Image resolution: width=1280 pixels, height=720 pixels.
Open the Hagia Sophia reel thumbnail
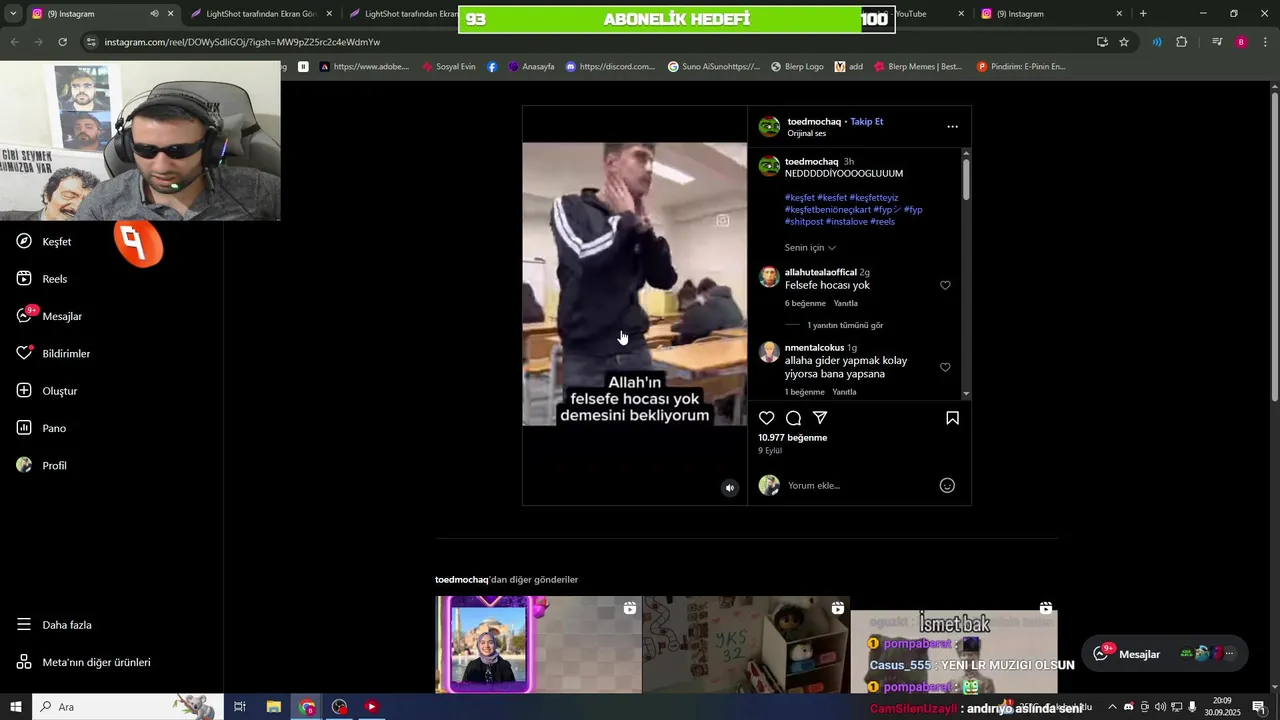[x=539, y=645]
